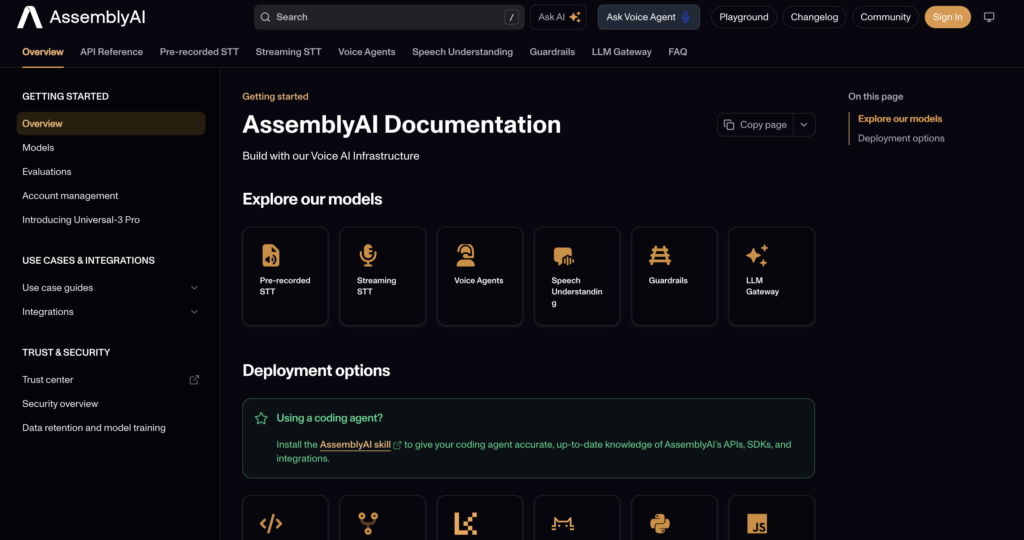The image size is (1024, 540).
Task: Toggle theme via the monitor icon
Action: [989, 17]
